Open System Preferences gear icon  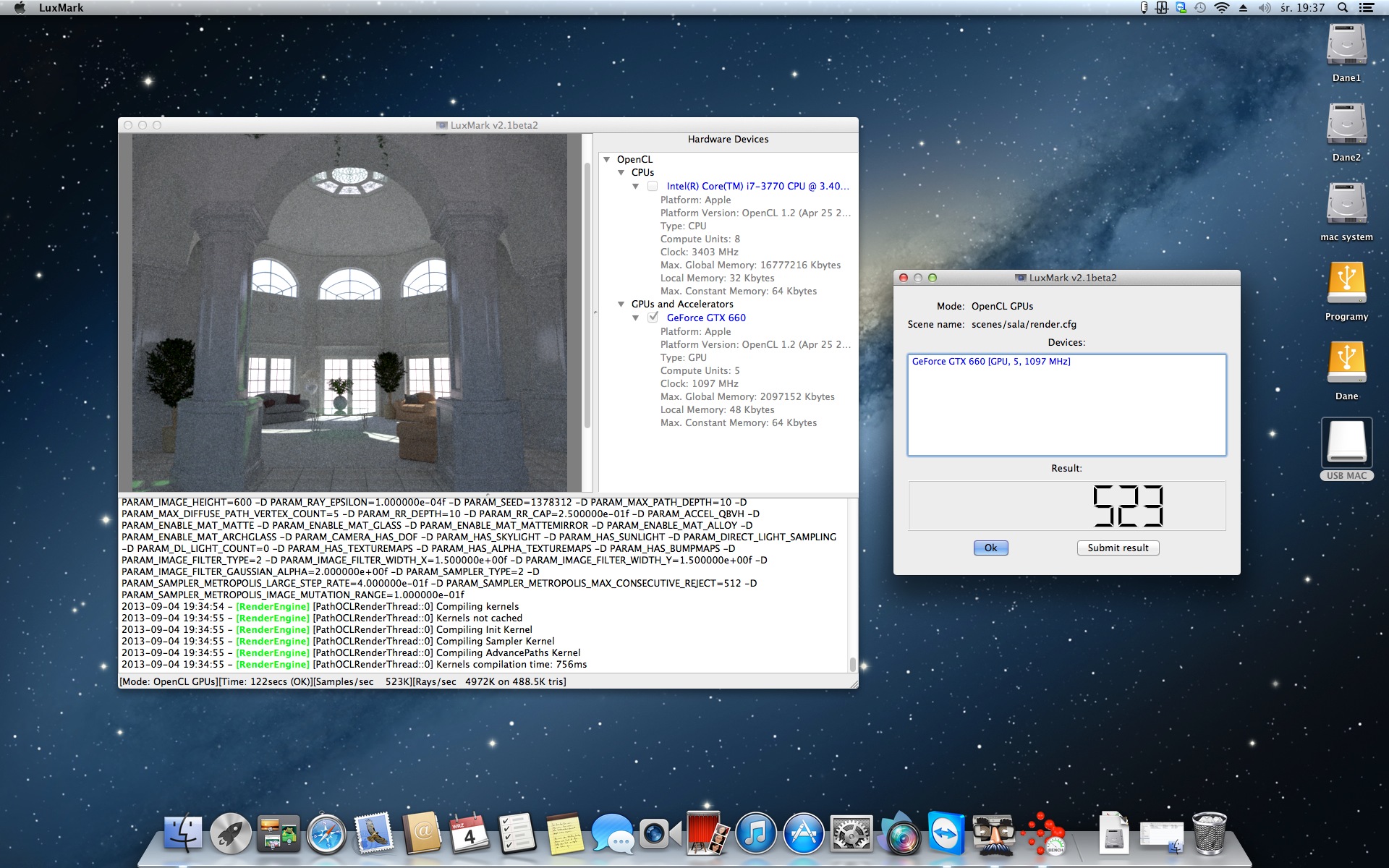click(x=851, y=834)
